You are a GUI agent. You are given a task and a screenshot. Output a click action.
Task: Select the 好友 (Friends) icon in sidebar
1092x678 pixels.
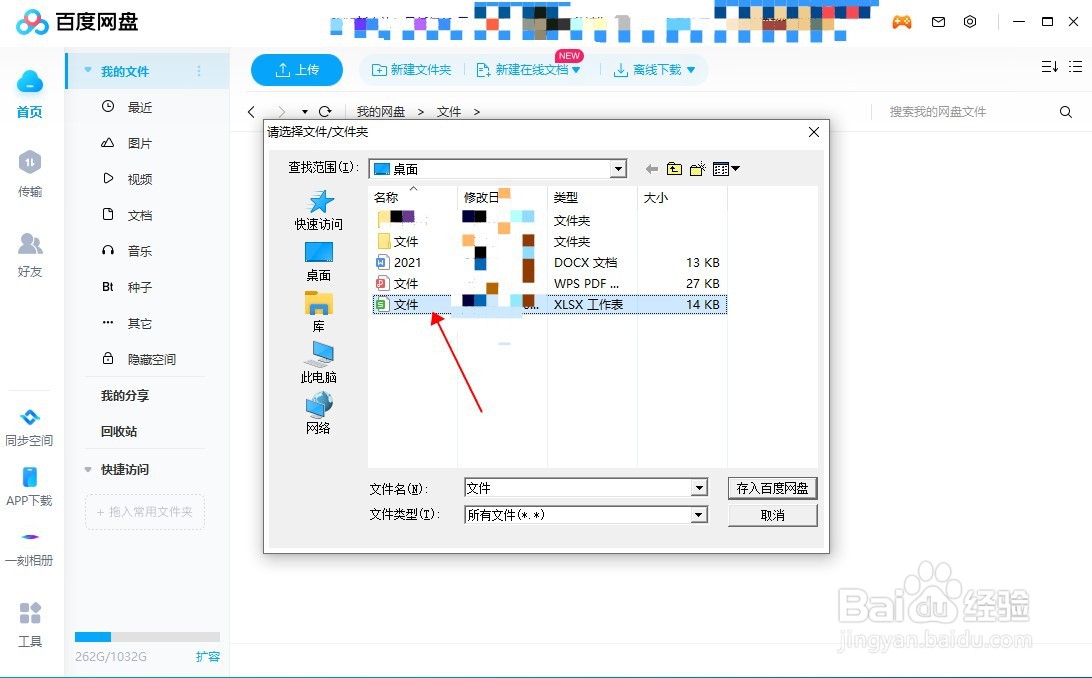point(30,250)
